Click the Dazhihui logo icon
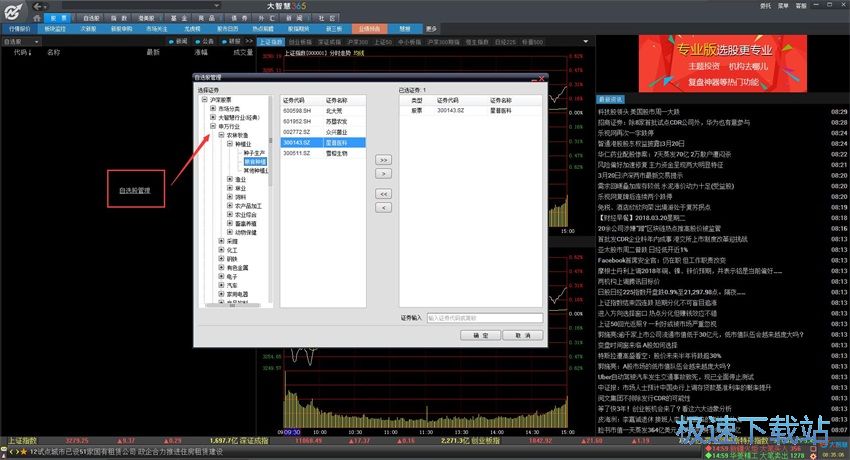Viewport: 850px width, 460px height. 14,11
